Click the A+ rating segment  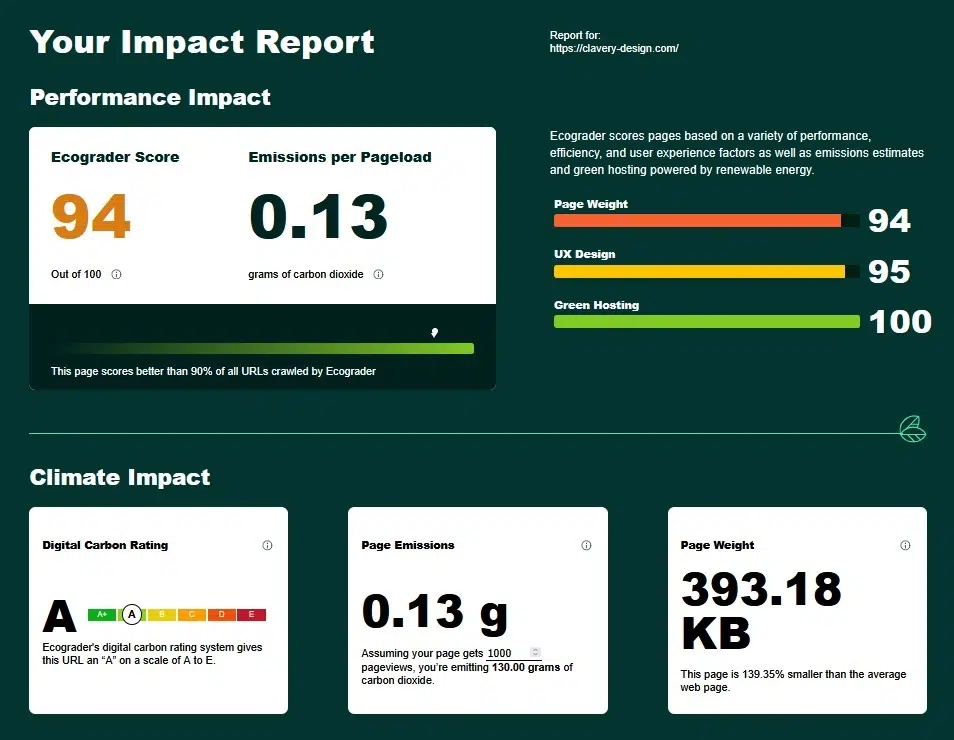[x=102, y=615]
